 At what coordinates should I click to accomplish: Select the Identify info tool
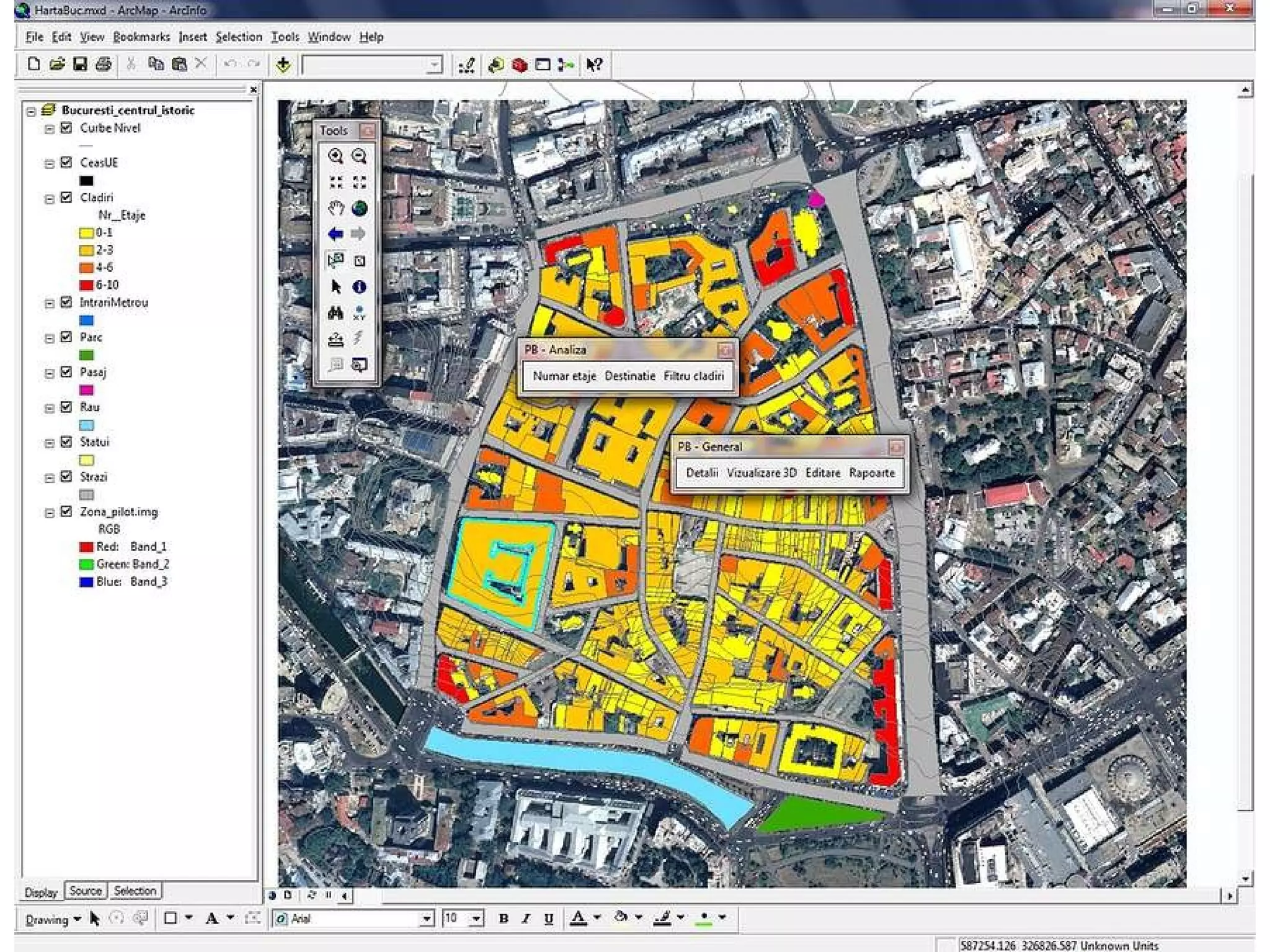pos(359,287)
